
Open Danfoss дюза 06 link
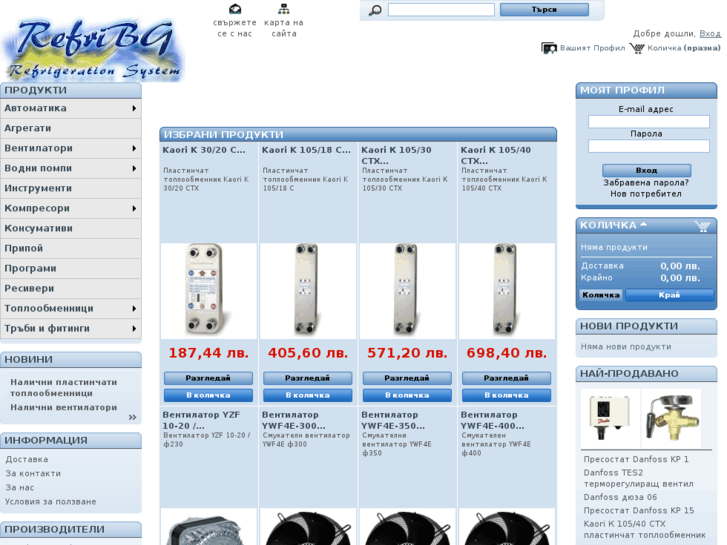coord(620,497)
